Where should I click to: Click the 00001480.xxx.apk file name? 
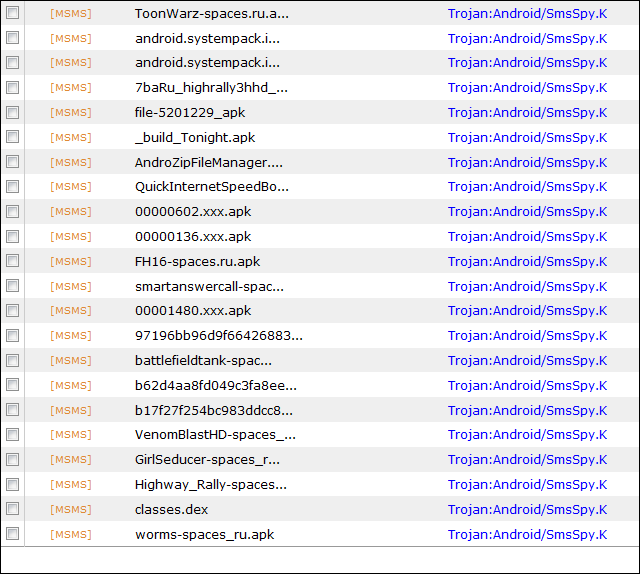click(193, 311)
